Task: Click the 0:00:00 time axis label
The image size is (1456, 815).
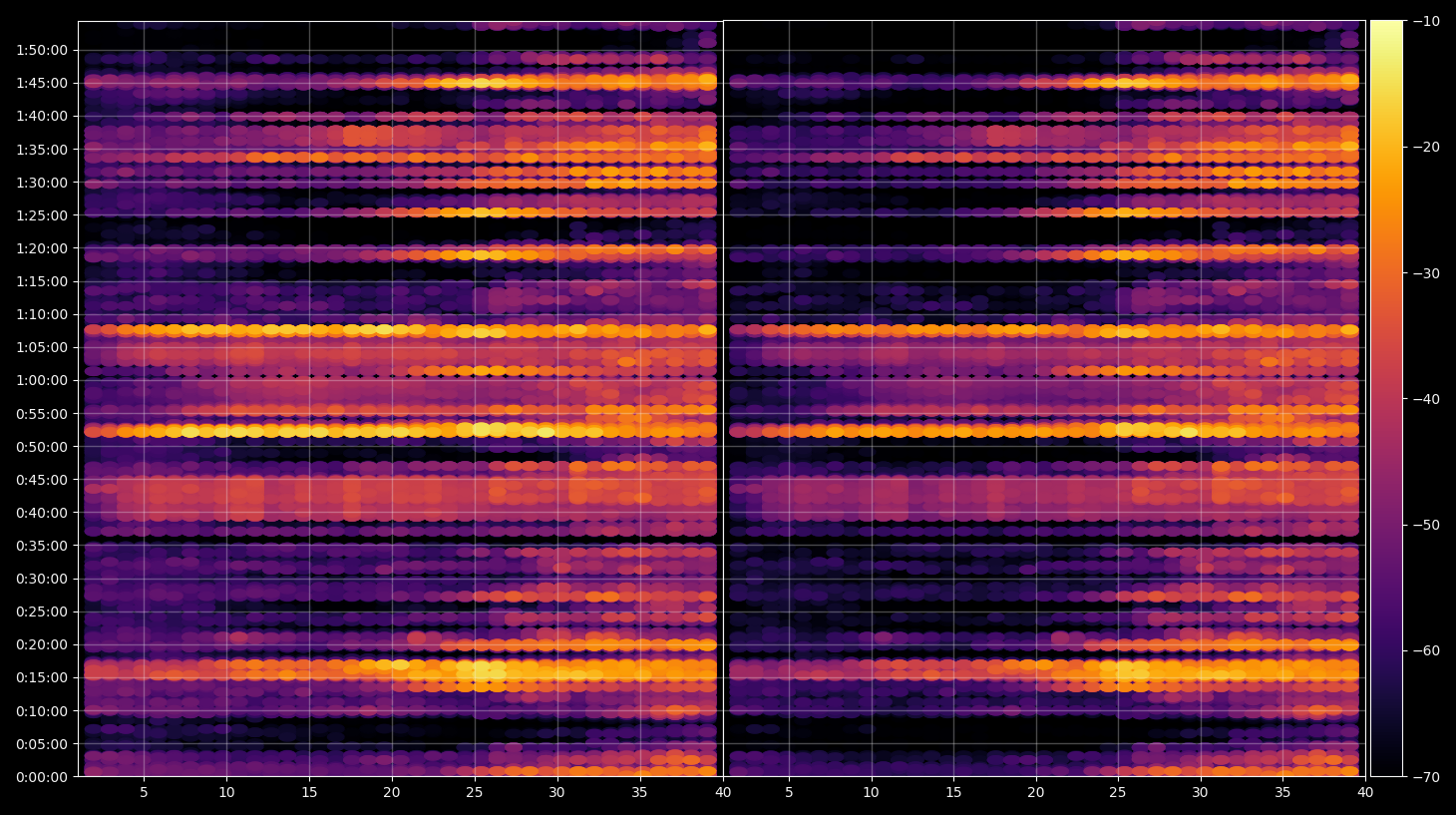Action: pyautogui.click(x=42, y=777)
